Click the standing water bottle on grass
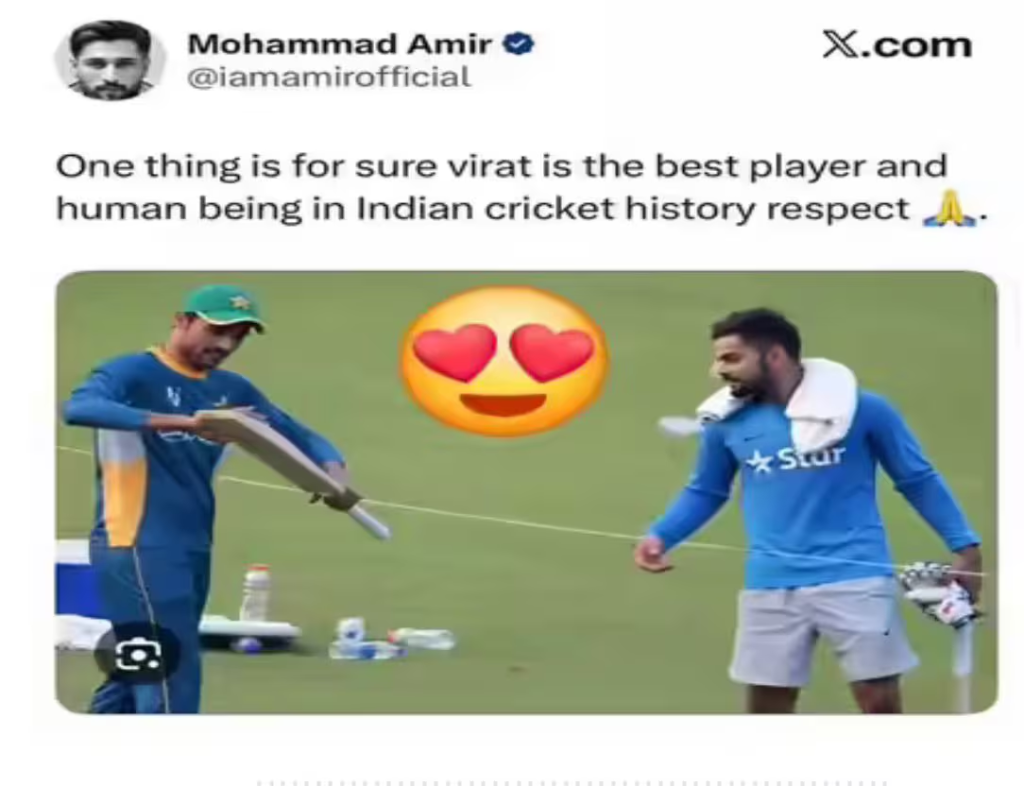The image size is (1024, 786). tap(257, 593)
